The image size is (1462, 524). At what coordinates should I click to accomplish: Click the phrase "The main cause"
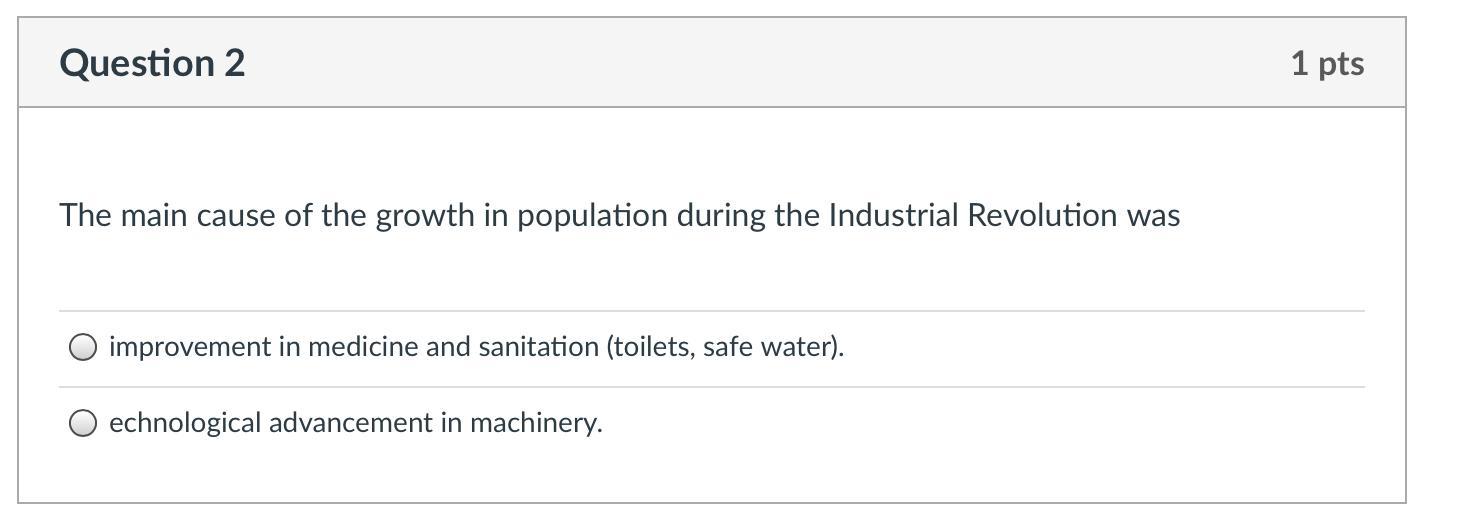click(x=164, y=215)
